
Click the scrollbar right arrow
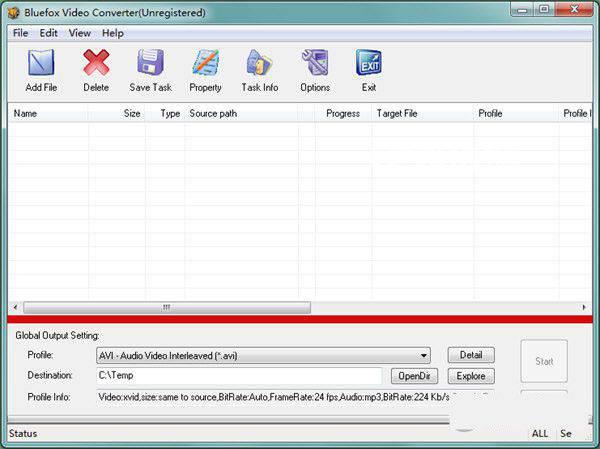pos(584,307)
